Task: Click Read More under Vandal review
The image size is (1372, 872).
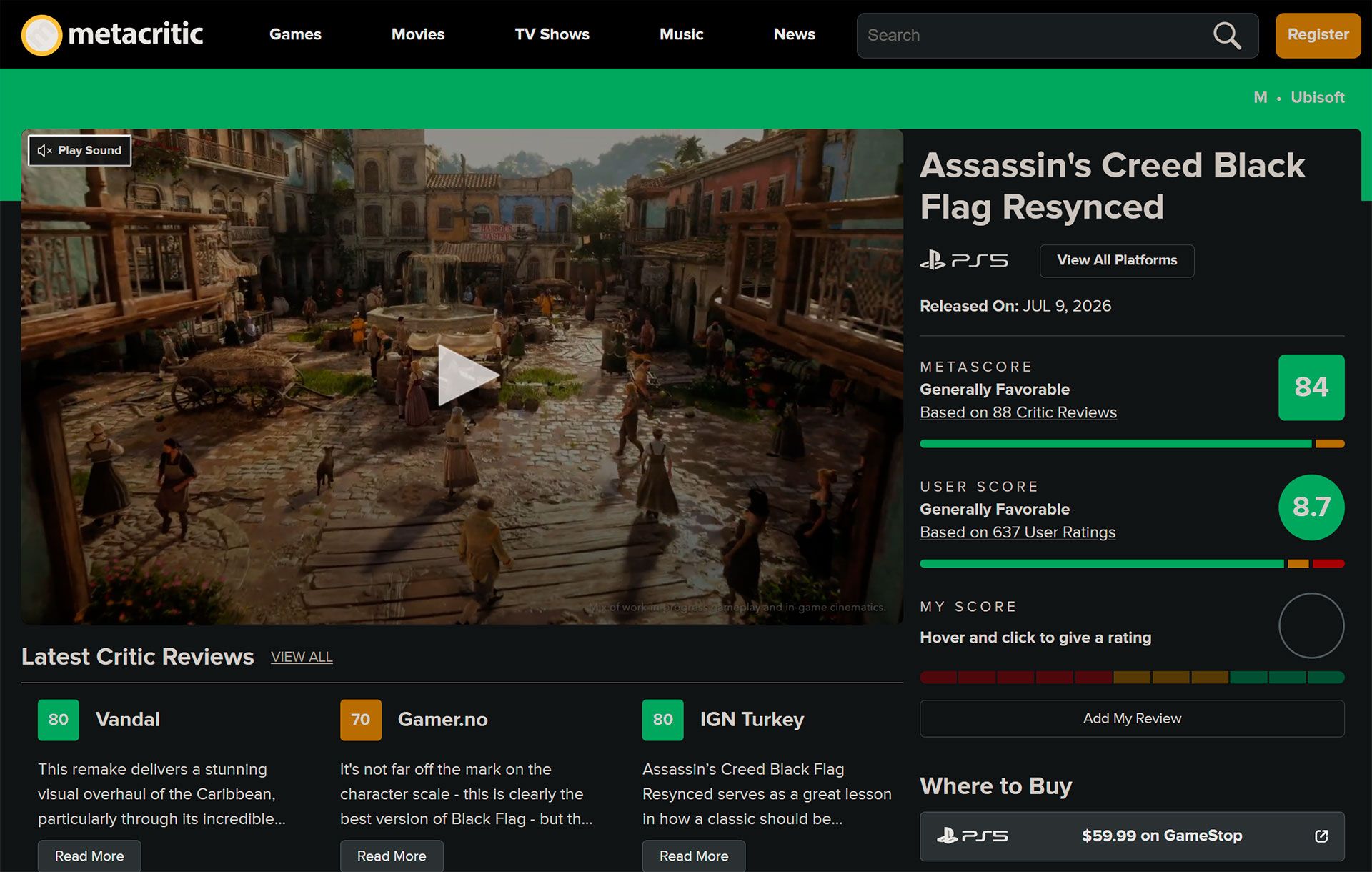Action: point(89,856)
